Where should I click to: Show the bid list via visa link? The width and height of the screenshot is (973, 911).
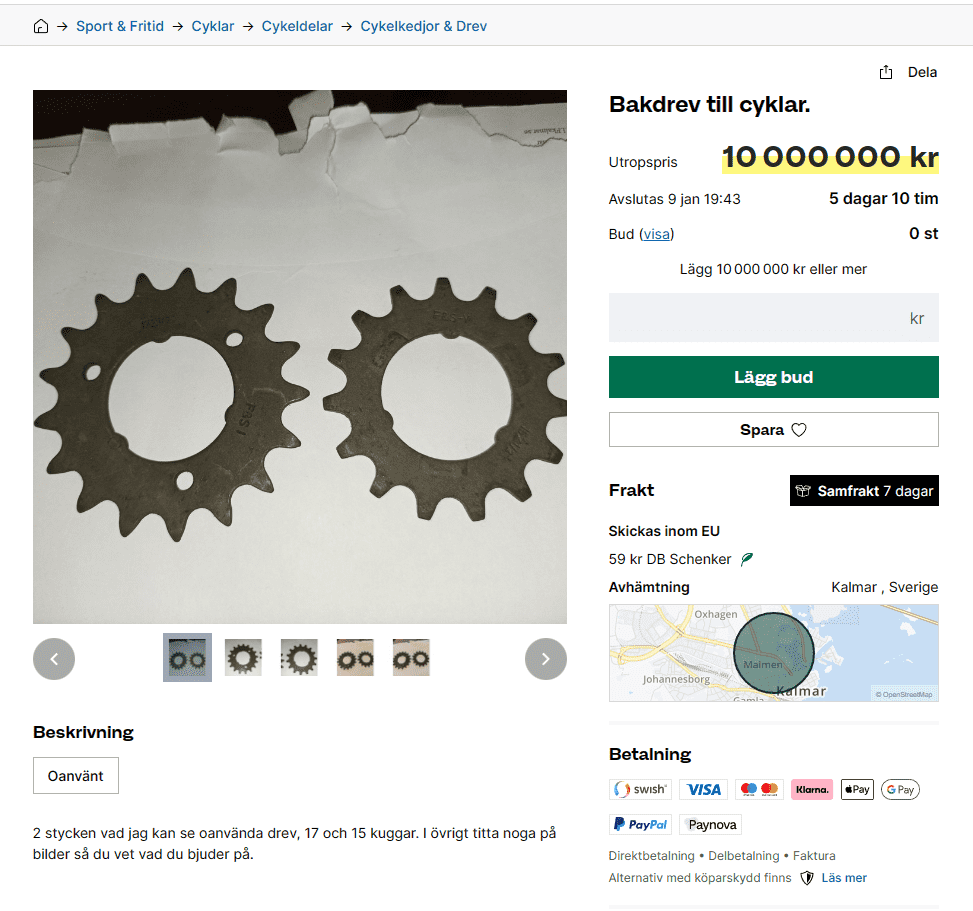(657, 234)
